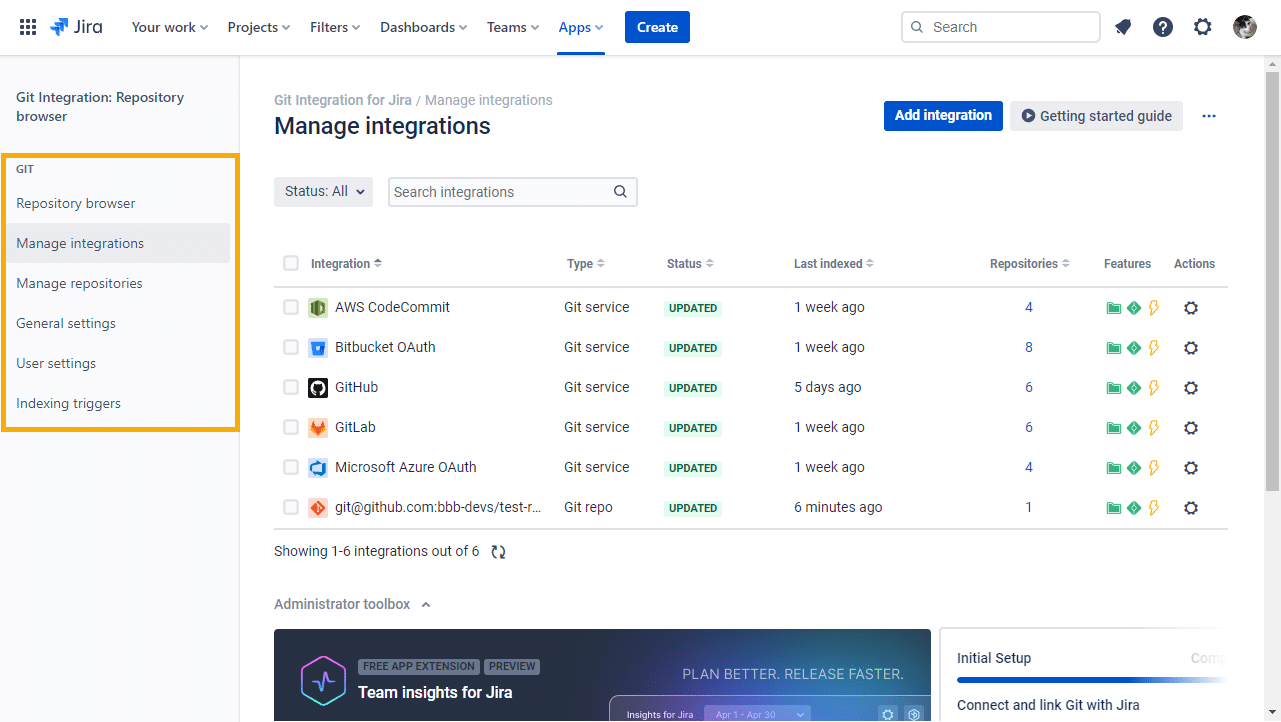Open the Getting started guide

[x=1096, y=116]
